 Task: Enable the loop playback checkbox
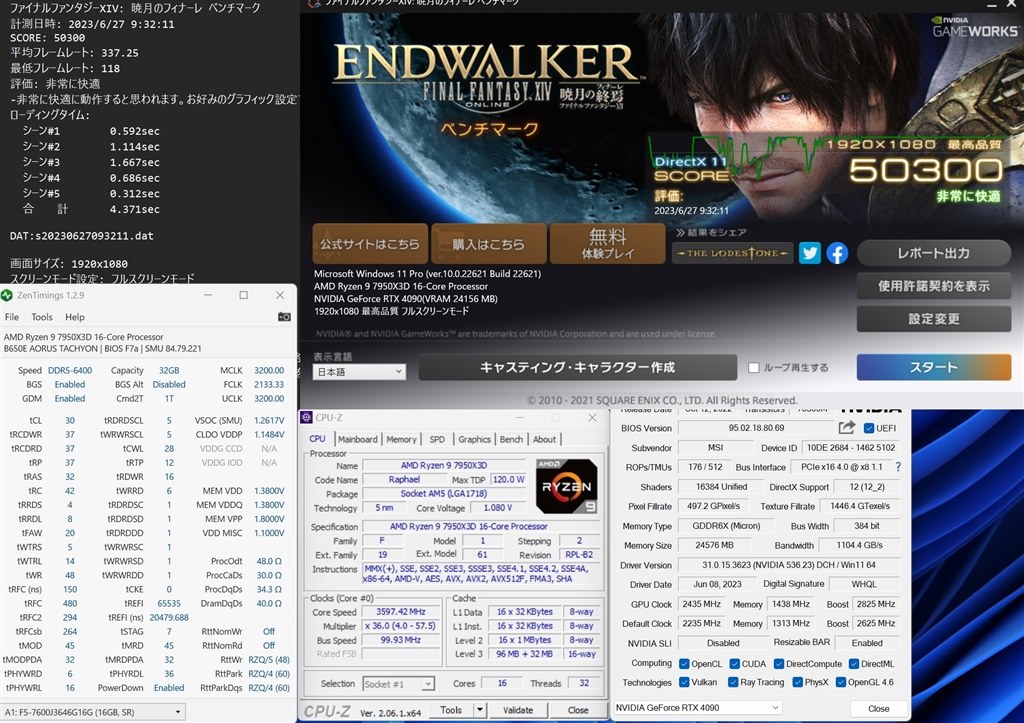point(754,368)
